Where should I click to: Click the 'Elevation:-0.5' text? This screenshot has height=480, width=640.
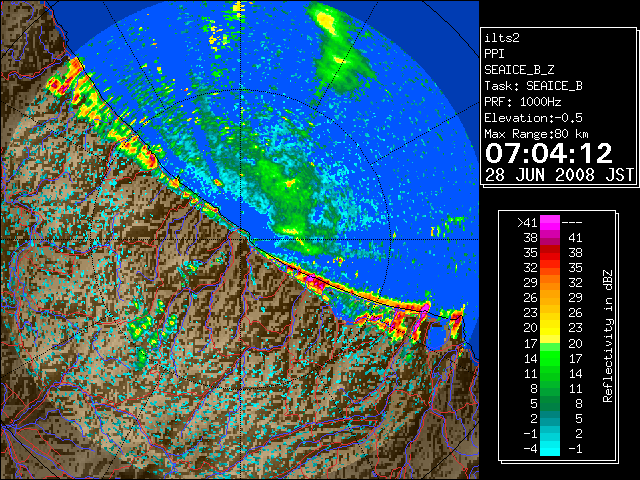(533, 118)
